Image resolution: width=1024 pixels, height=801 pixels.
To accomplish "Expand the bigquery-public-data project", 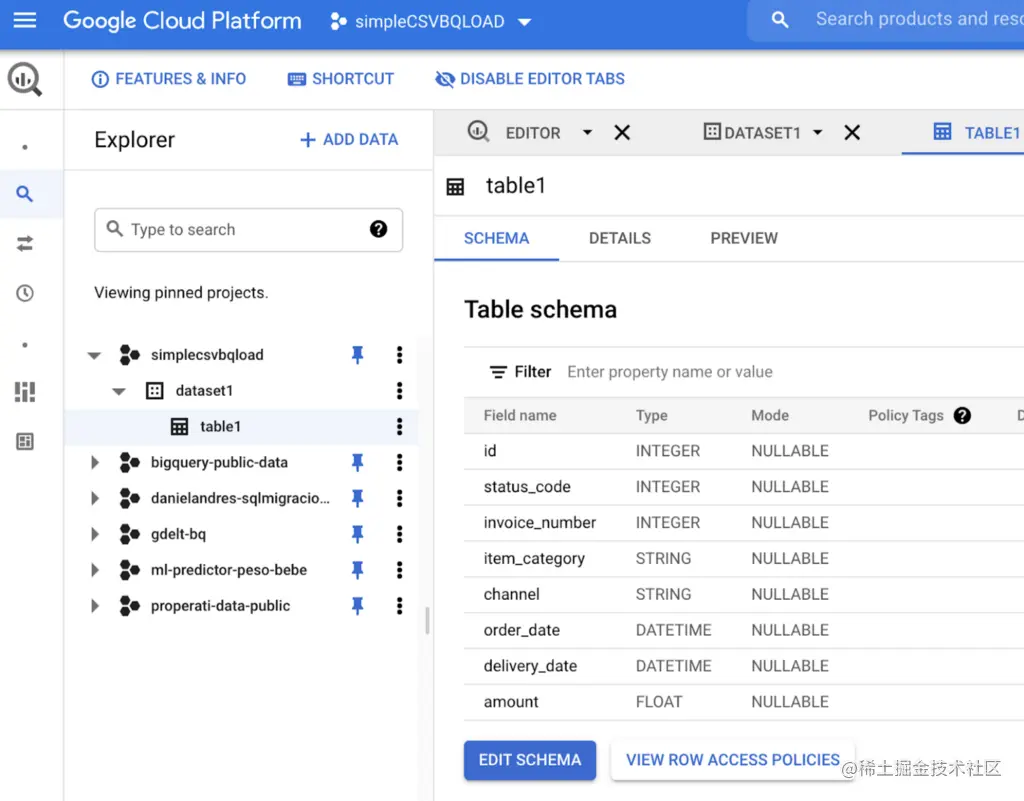I will coord(95,462).
